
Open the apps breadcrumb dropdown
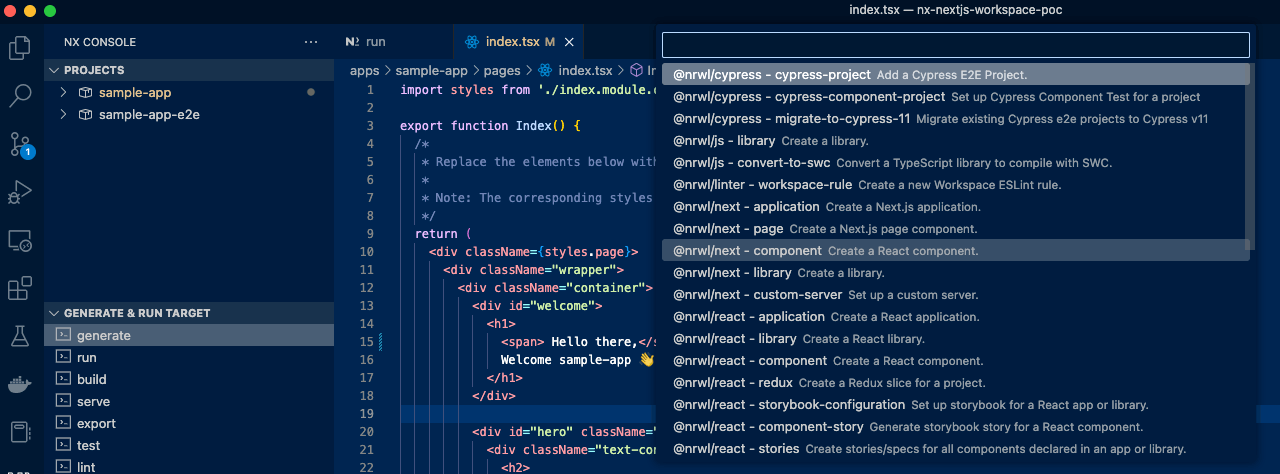(x=364, y=71)
